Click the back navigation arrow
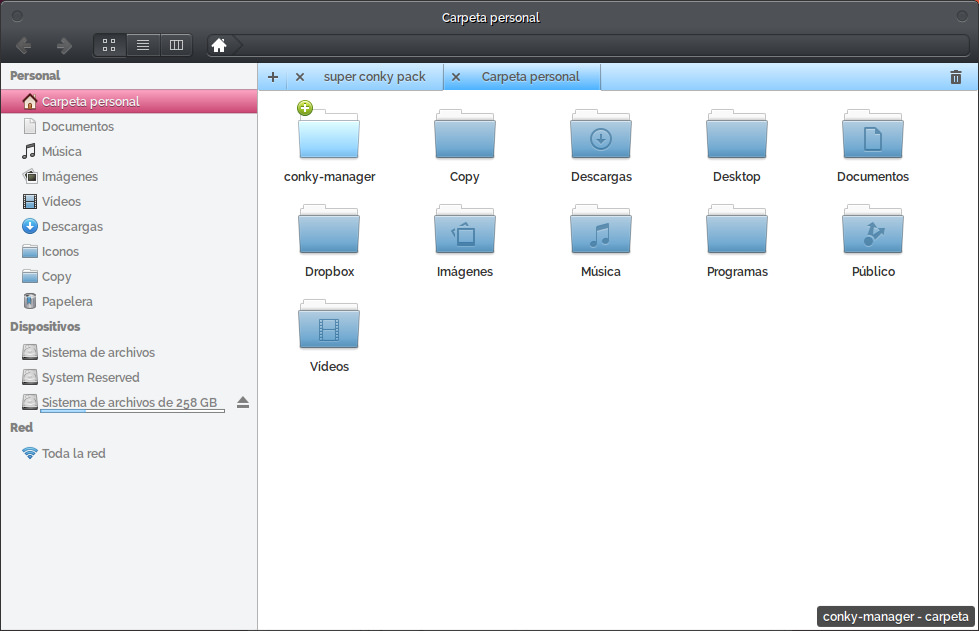Image resolution: width=979 pixels, height=631 pixels. pos(24,46)
